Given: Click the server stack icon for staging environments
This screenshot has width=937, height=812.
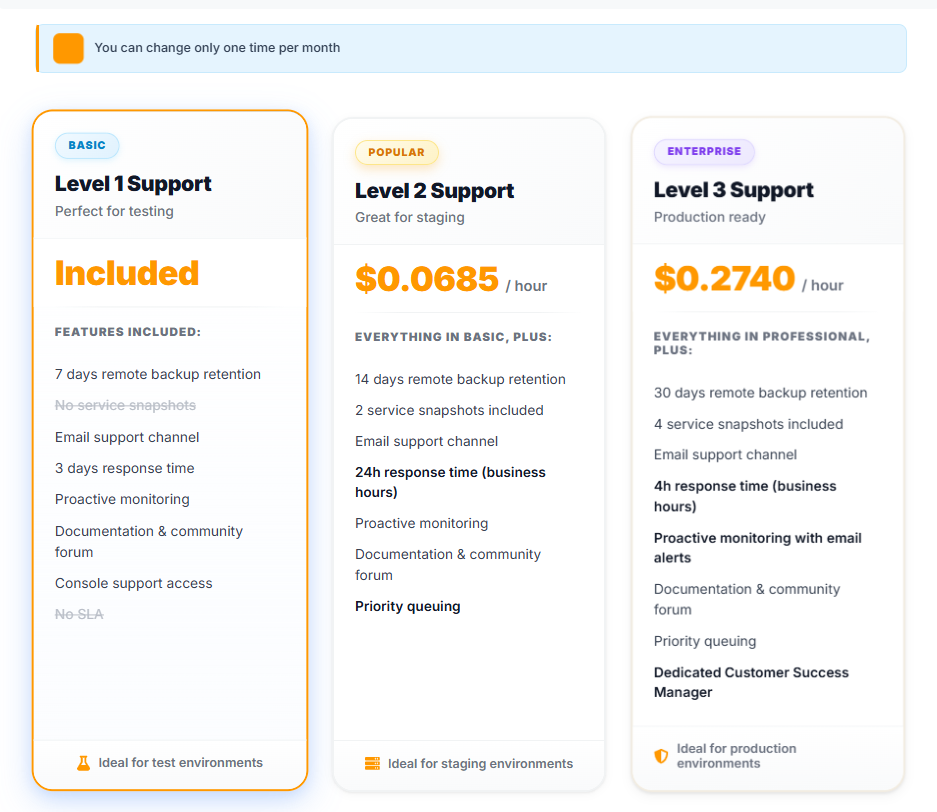Looking at the screenshot, I should 372,764.
